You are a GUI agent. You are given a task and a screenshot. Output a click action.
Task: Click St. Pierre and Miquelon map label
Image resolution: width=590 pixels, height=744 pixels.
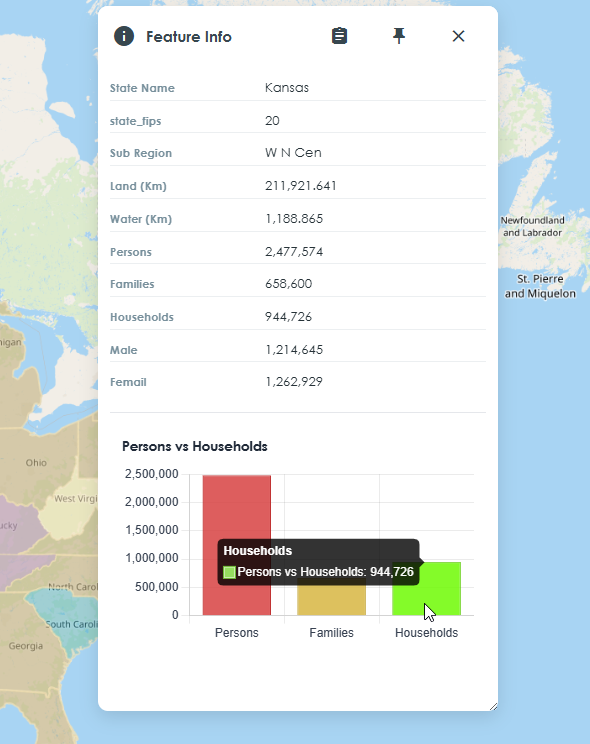point(540,286)
